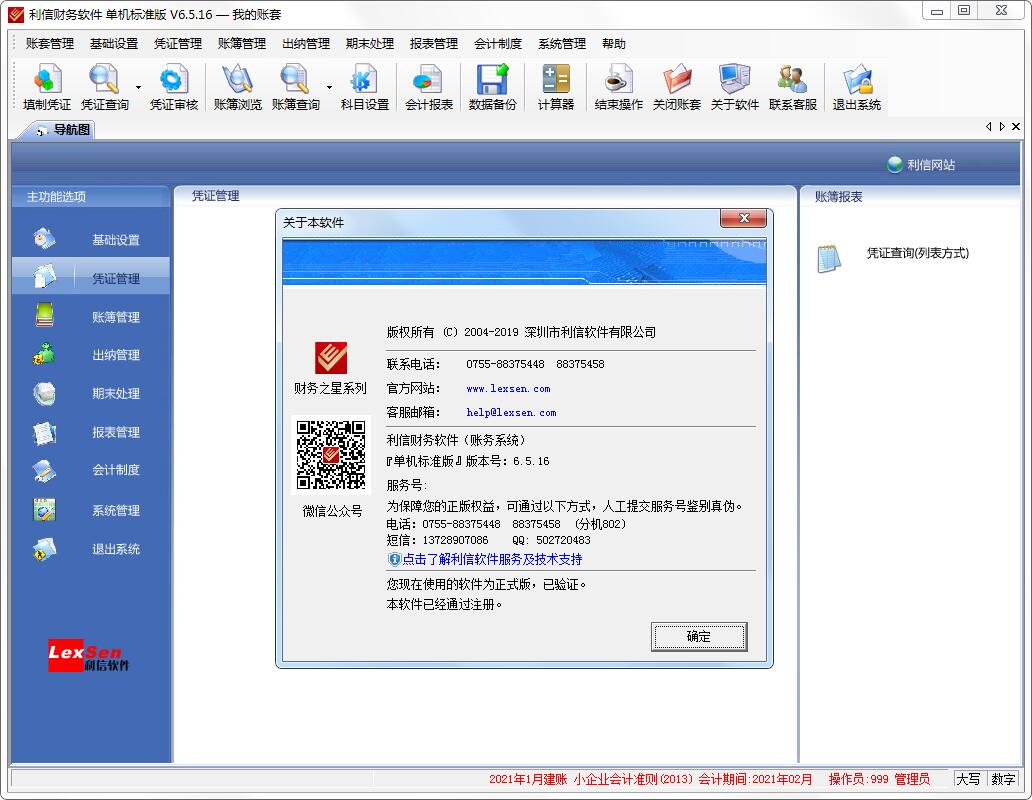Open the 会计制度 menu
1032x800 pixels.
point(498,43)
